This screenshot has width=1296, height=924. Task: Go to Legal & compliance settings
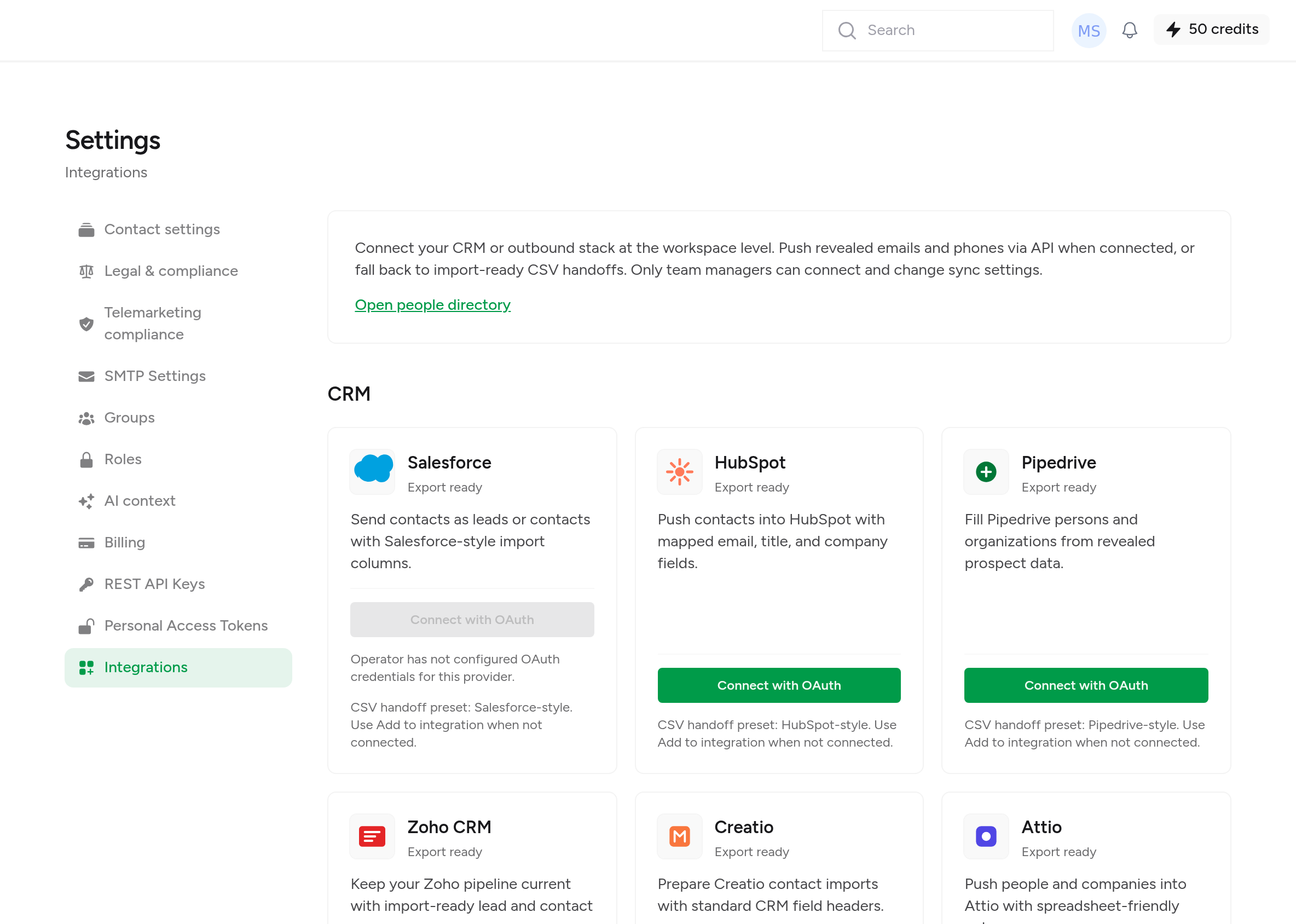[x=178, y=271]
